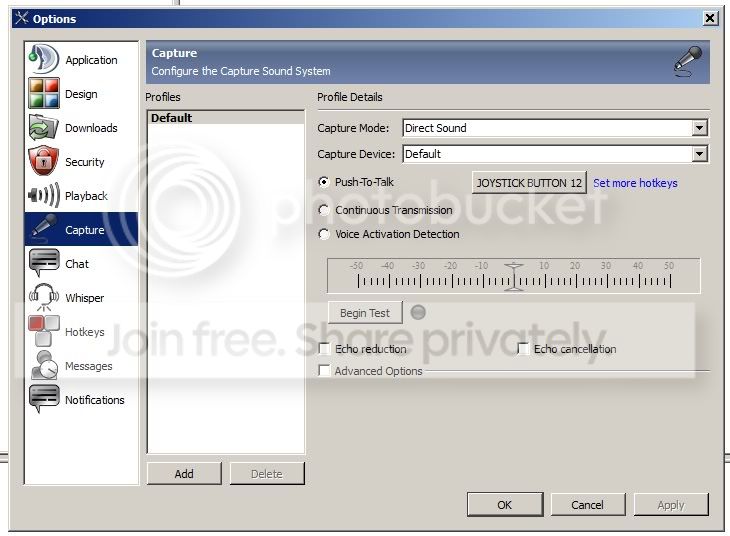
Task: Enable Echo cancellation checkbox
Action: [x=523, y=349]
